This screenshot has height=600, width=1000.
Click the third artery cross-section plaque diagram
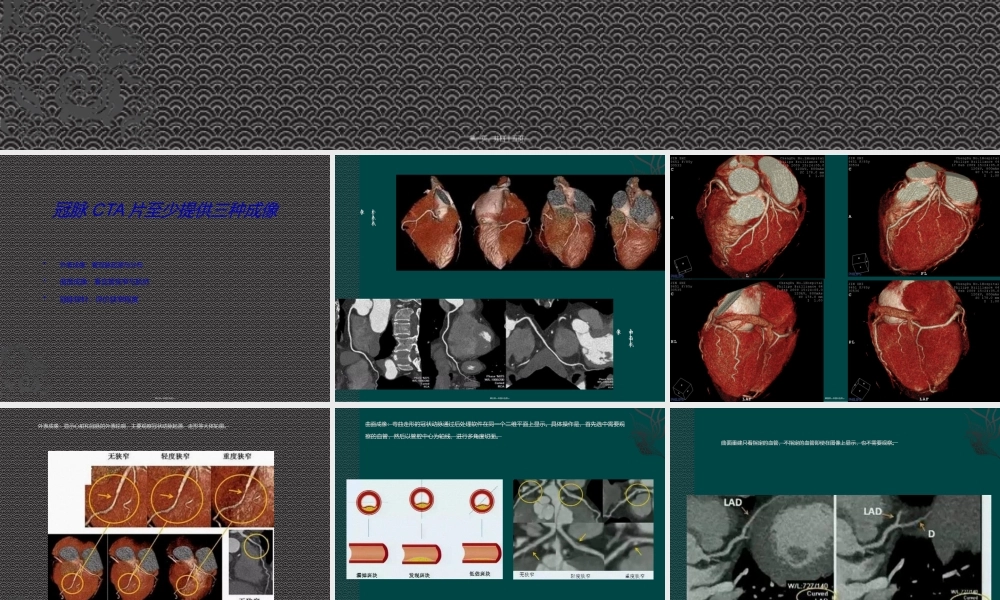pos(482,499)
